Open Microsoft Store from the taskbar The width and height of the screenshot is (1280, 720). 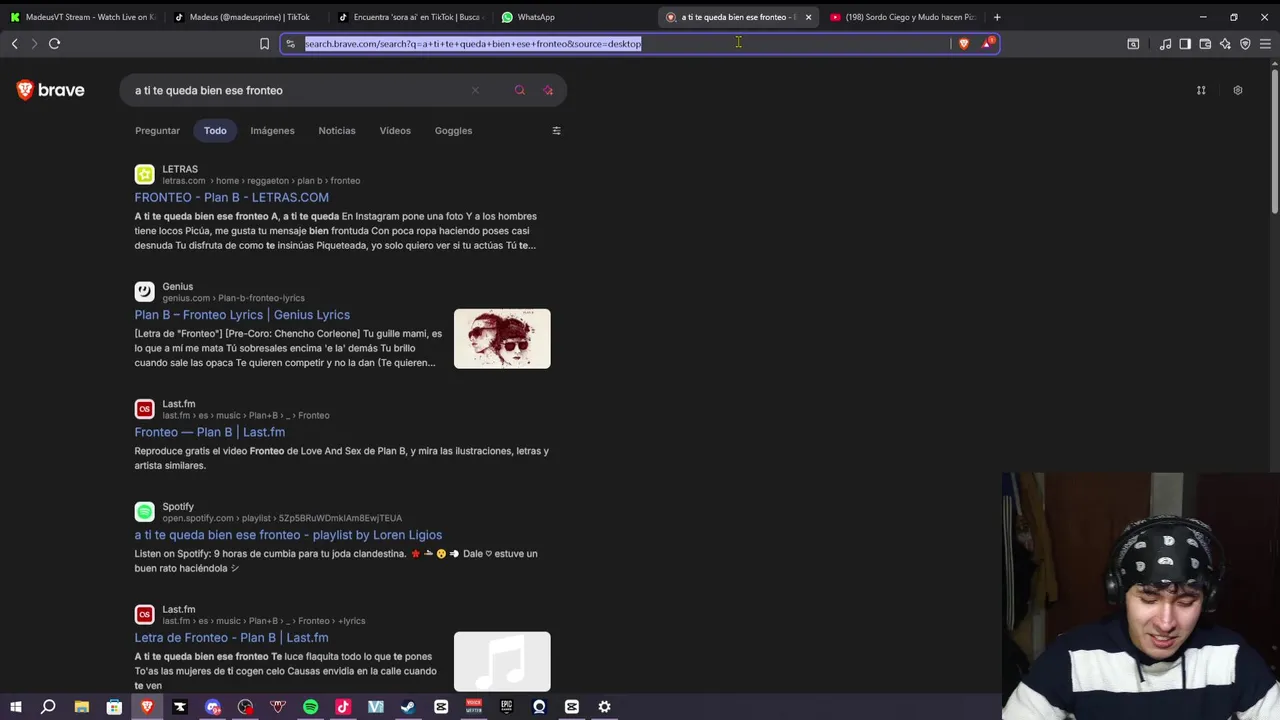click(x=114, y=707)
